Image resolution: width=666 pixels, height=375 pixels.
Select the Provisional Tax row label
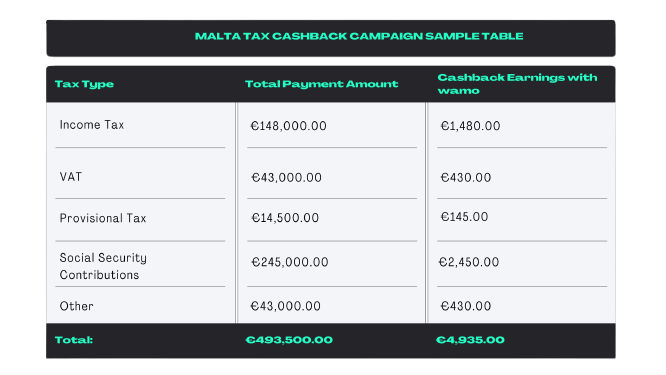coord(103,218)
